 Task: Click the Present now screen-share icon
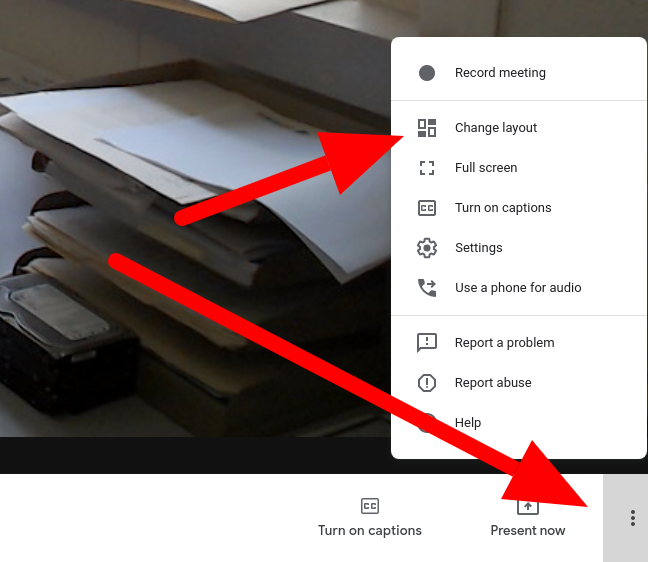point(528,506)
